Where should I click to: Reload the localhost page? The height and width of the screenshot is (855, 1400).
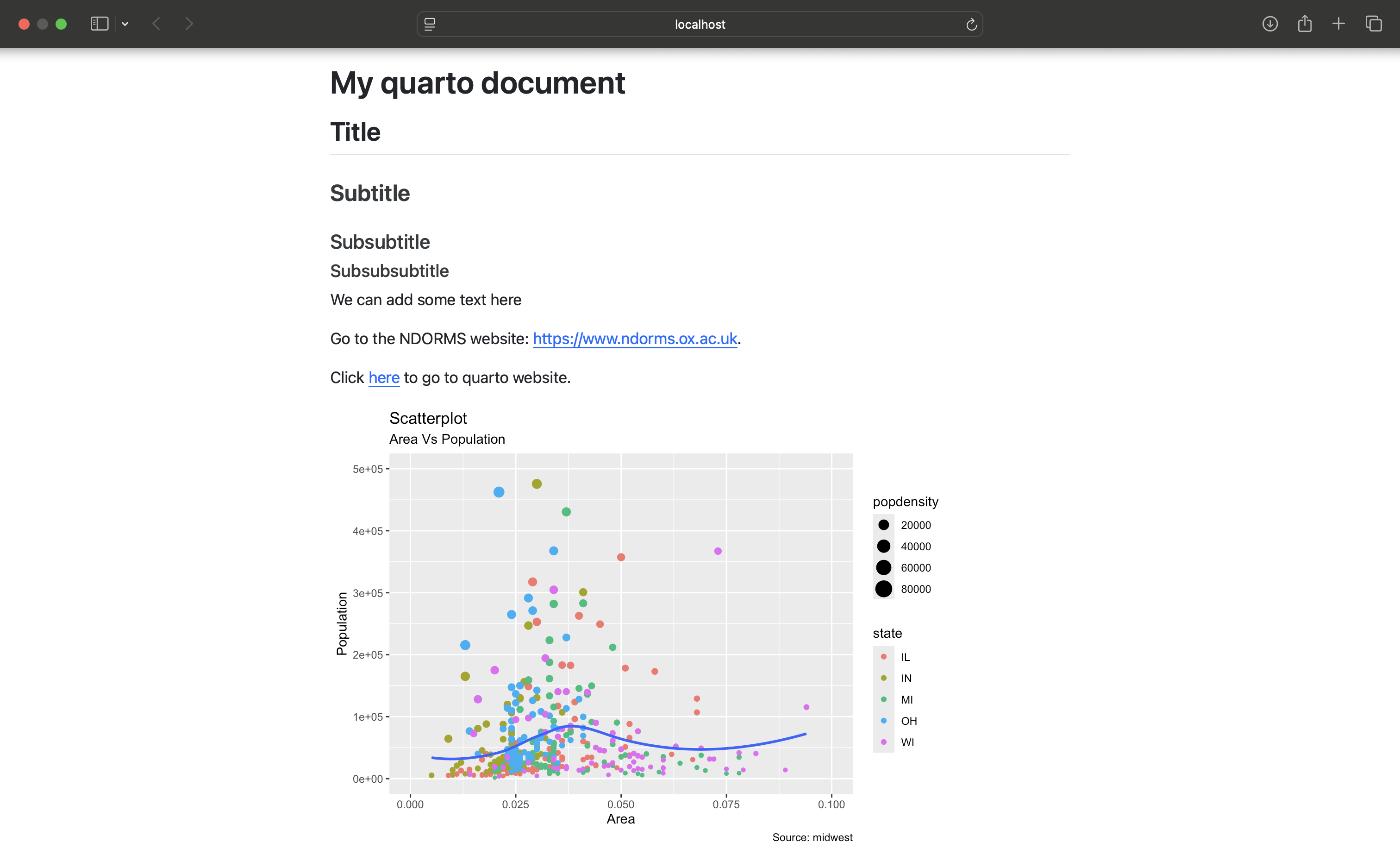971,24
